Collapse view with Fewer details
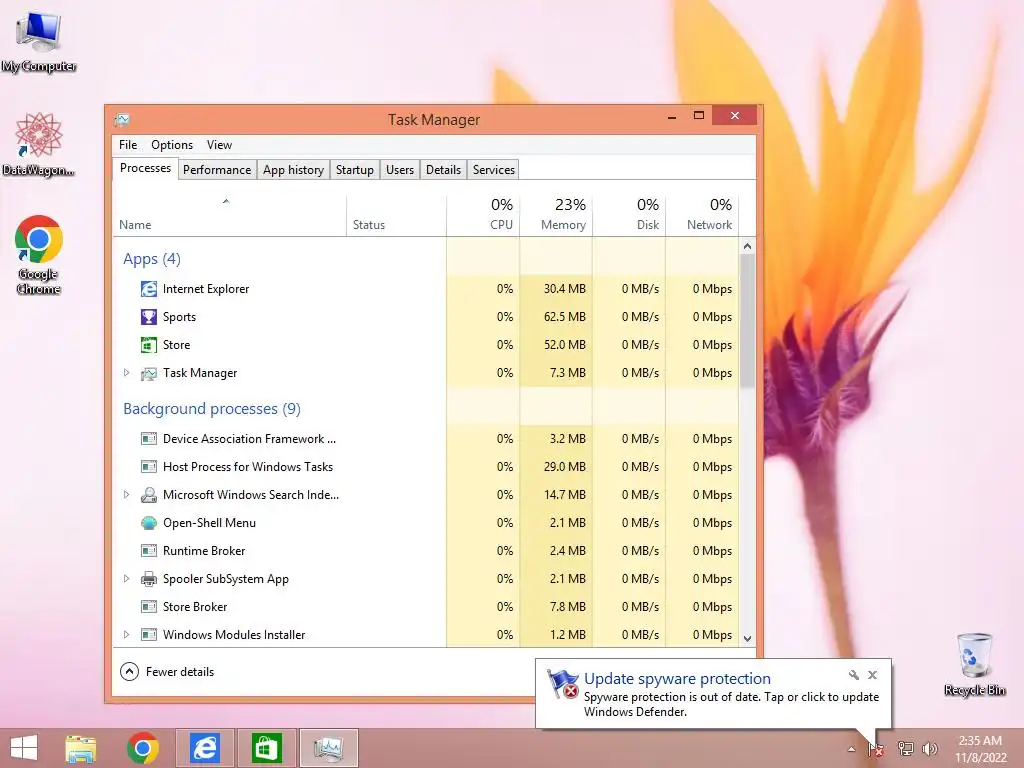 point(167,671)
